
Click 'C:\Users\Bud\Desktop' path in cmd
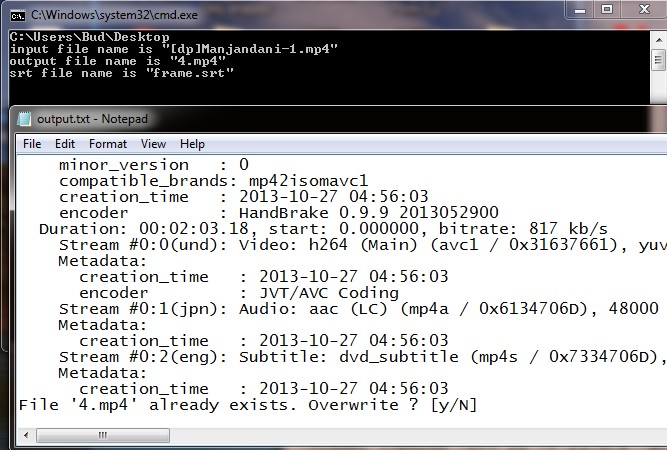(x=89, y=37)
